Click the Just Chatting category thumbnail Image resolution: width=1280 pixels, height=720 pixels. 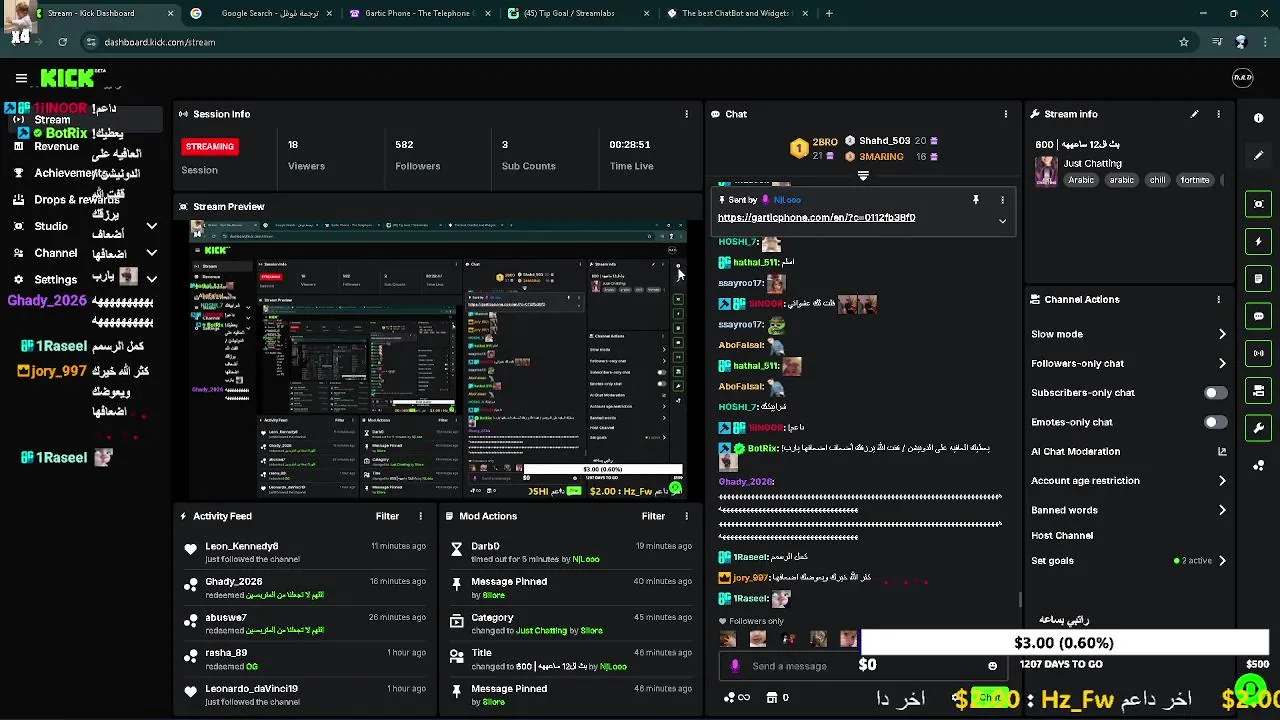click(x=1046, y=171)
